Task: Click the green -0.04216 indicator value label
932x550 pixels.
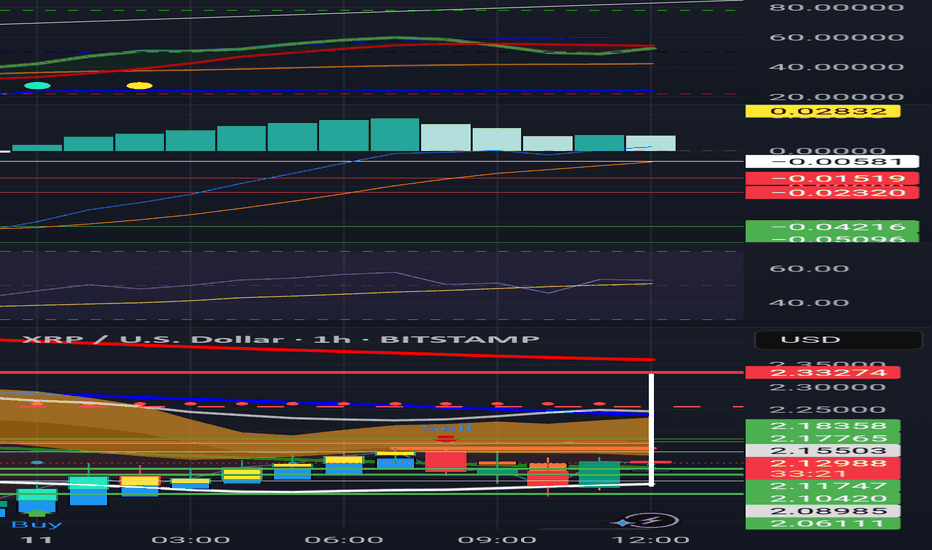Action: (832, 227)
